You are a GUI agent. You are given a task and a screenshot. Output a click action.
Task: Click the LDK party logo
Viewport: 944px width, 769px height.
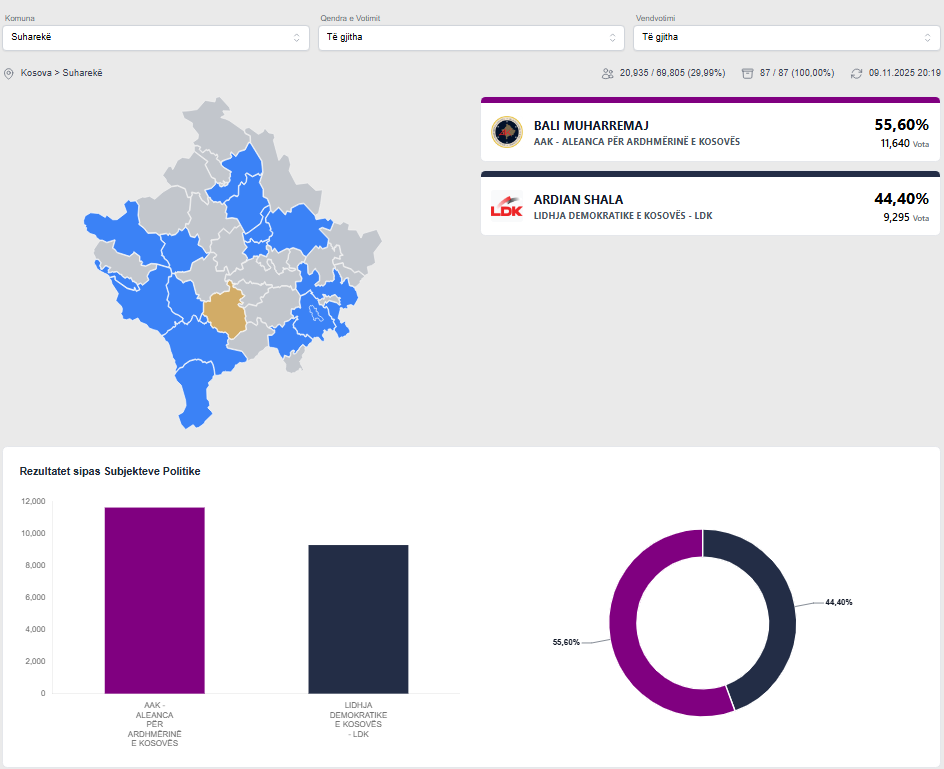[507, 207]
